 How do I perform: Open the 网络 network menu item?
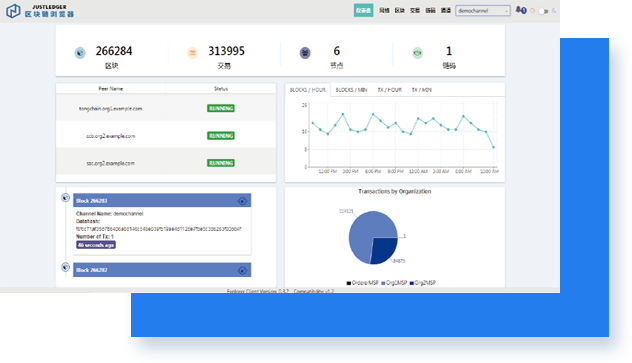[384, 10]
